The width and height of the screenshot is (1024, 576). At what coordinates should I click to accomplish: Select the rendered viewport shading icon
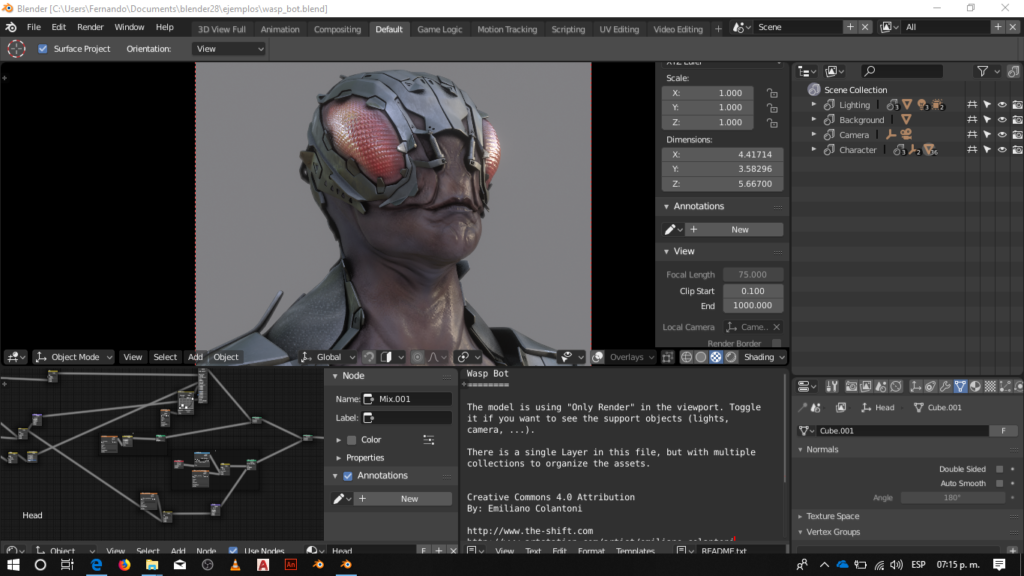click(x=731, y=357)
